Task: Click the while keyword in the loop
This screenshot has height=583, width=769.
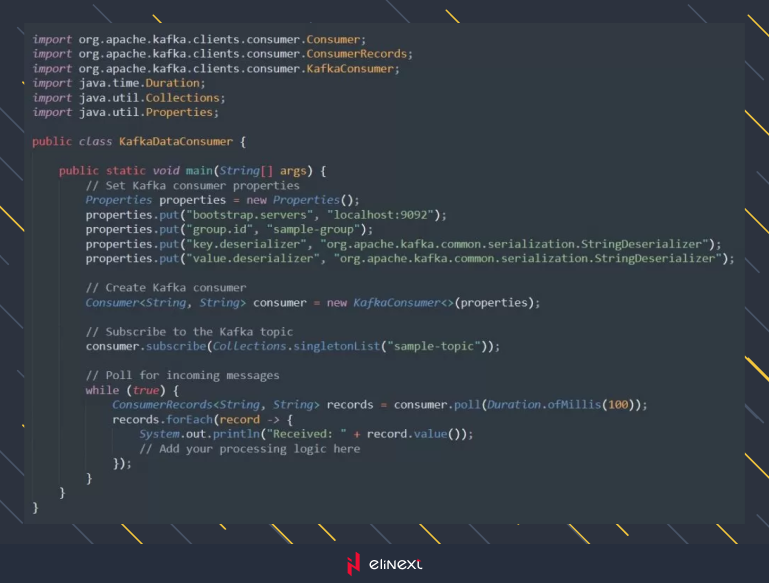Action: pos(102,390)
